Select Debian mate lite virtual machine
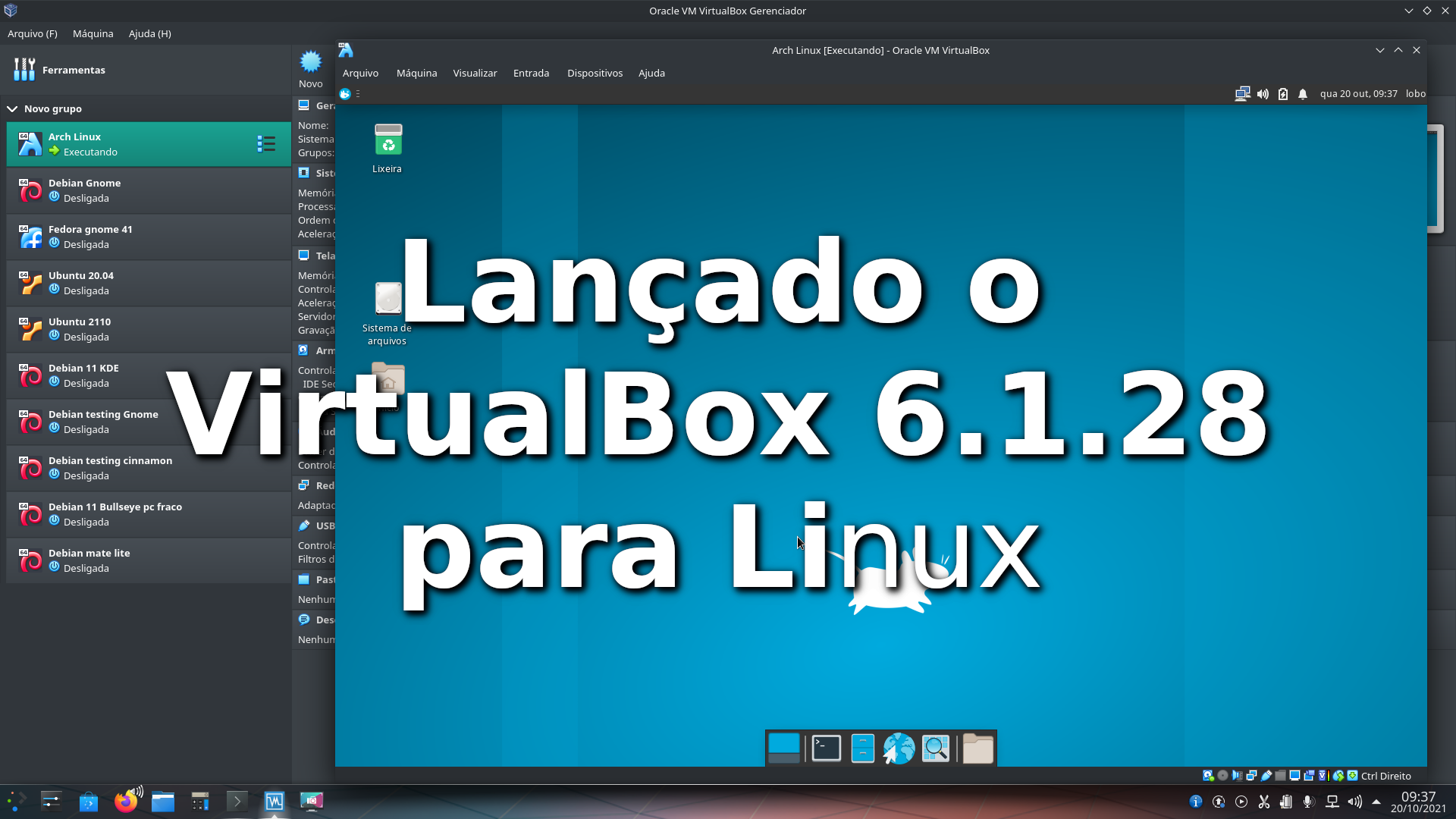 (149, 560)
